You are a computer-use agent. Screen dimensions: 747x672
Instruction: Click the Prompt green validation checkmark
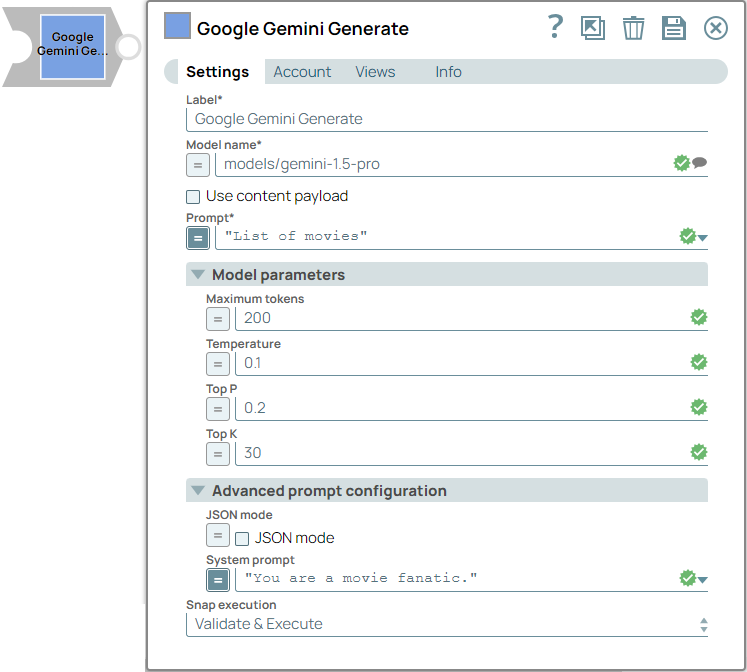click(687, 235)
